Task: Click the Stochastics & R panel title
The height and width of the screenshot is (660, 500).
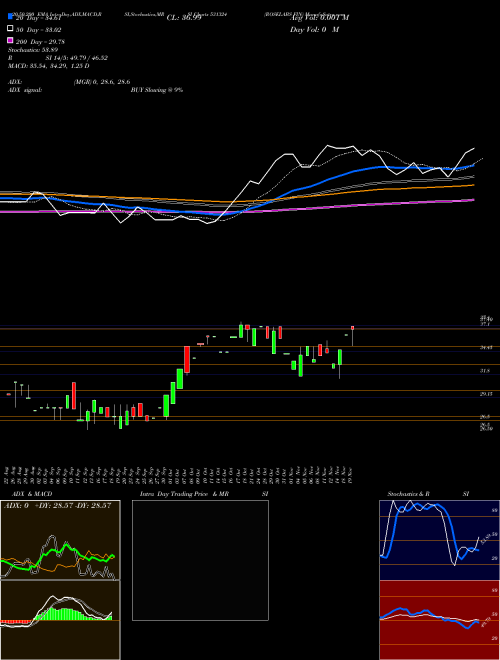Action: 408,494
